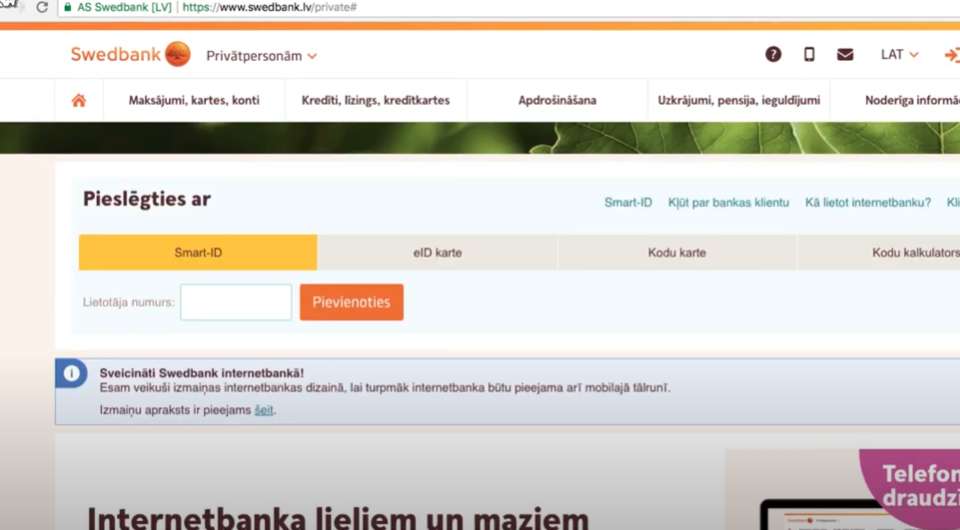
Task: Expand the Privātpersonām dropdown
Action: [261, 56]
